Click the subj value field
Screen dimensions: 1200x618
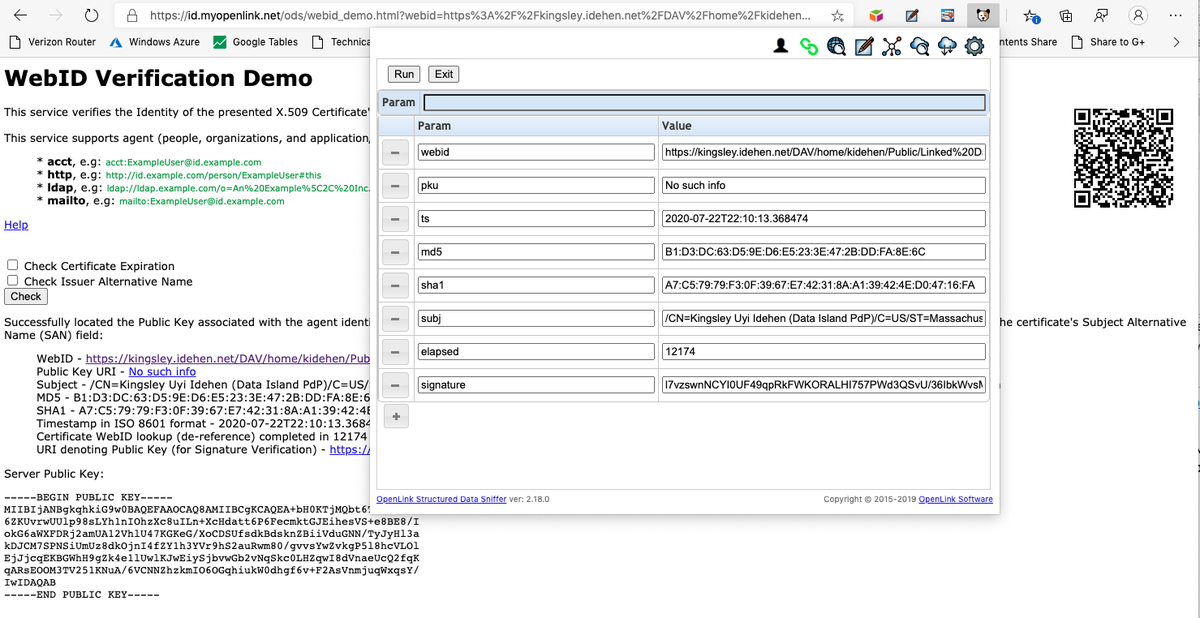point(823,319)
